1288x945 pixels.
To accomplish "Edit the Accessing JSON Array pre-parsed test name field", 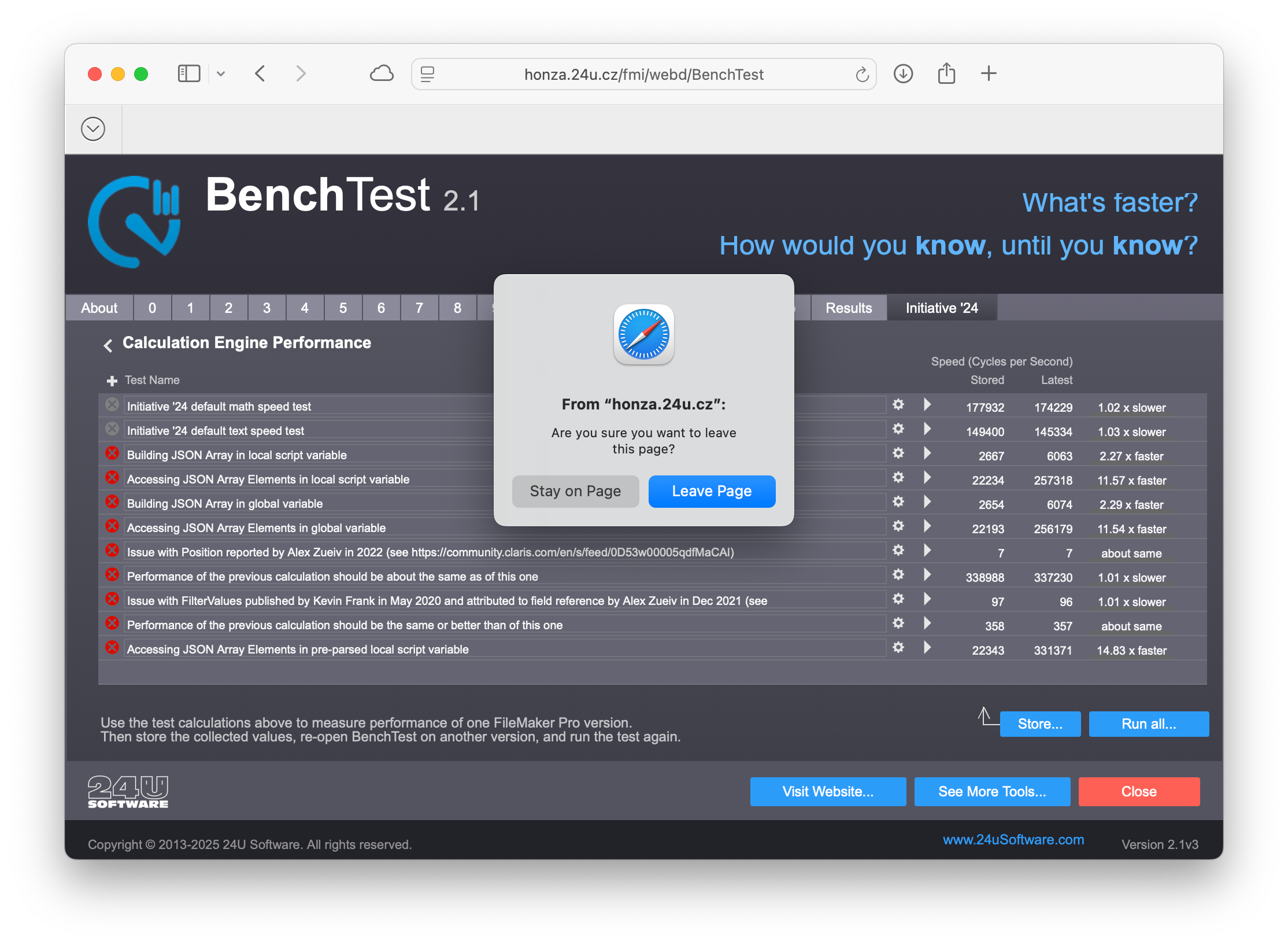I will pos(506,649).
